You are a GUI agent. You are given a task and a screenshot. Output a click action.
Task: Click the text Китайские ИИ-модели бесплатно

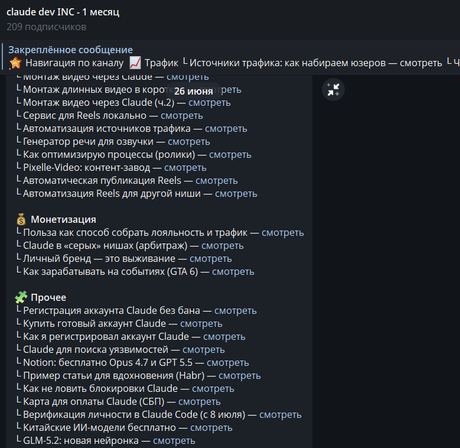pos(99,427)
